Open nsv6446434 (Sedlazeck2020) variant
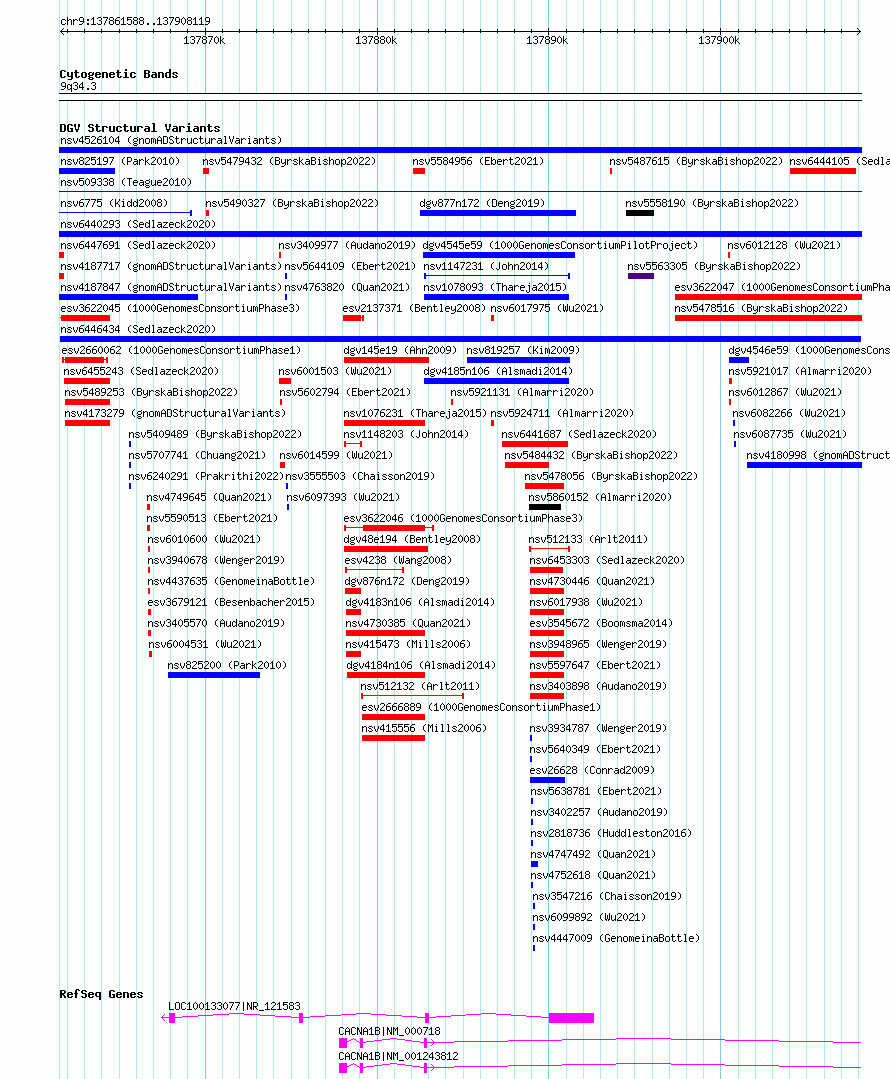This screenshot has height=1079, width=890. 138,329
